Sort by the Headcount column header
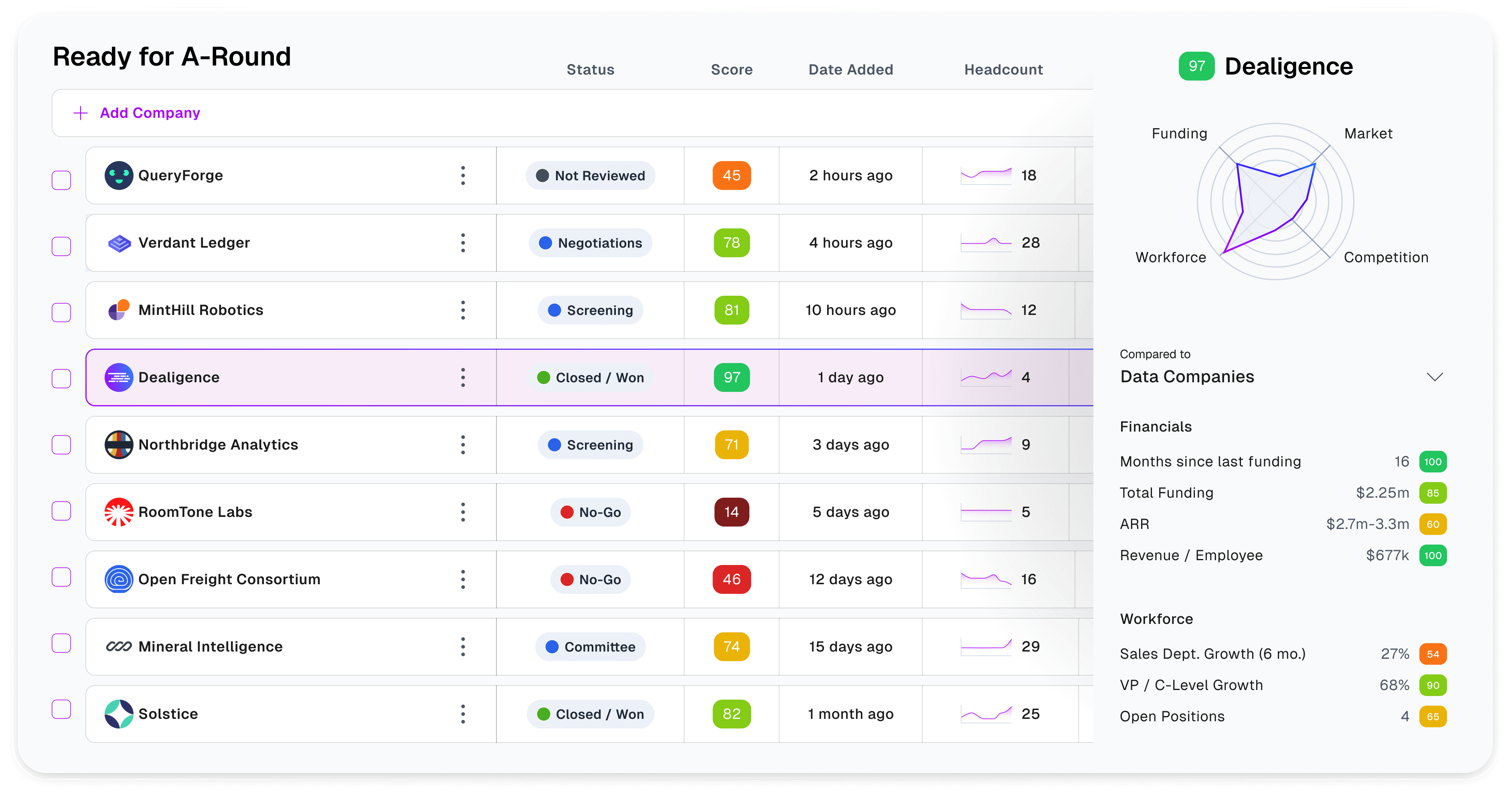The height and width of the screenshot is (797, 1512). (1004, 70)
